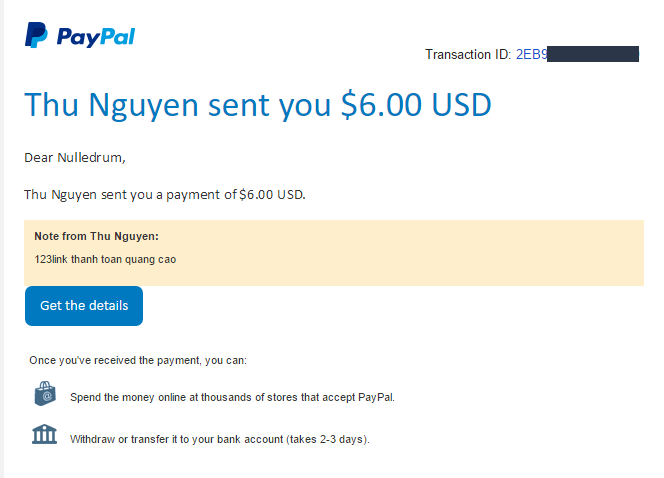Click the Dear Nulledrum greeting
Viewport: 664px width, 478px height.
coord(75,157)
